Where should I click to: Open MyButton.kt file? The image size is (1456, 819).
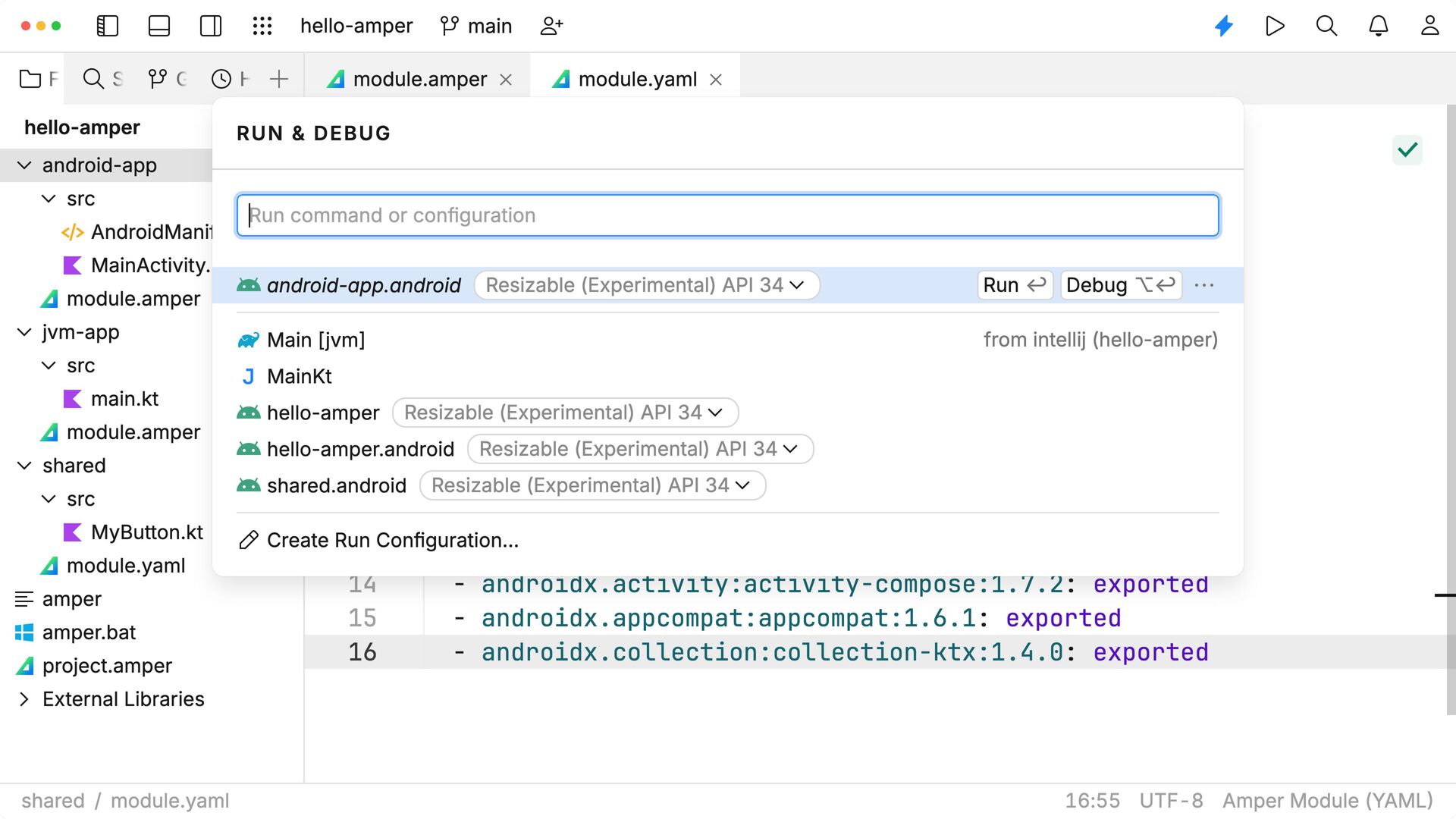(133, 532)
